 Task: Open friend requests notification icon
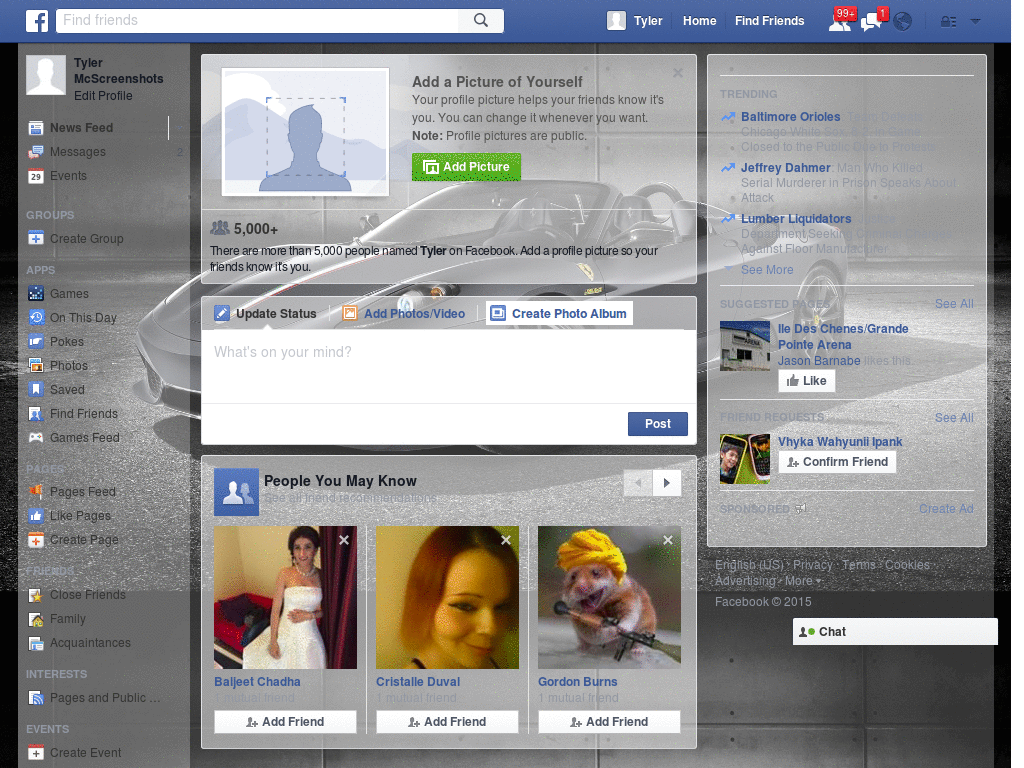840,21
